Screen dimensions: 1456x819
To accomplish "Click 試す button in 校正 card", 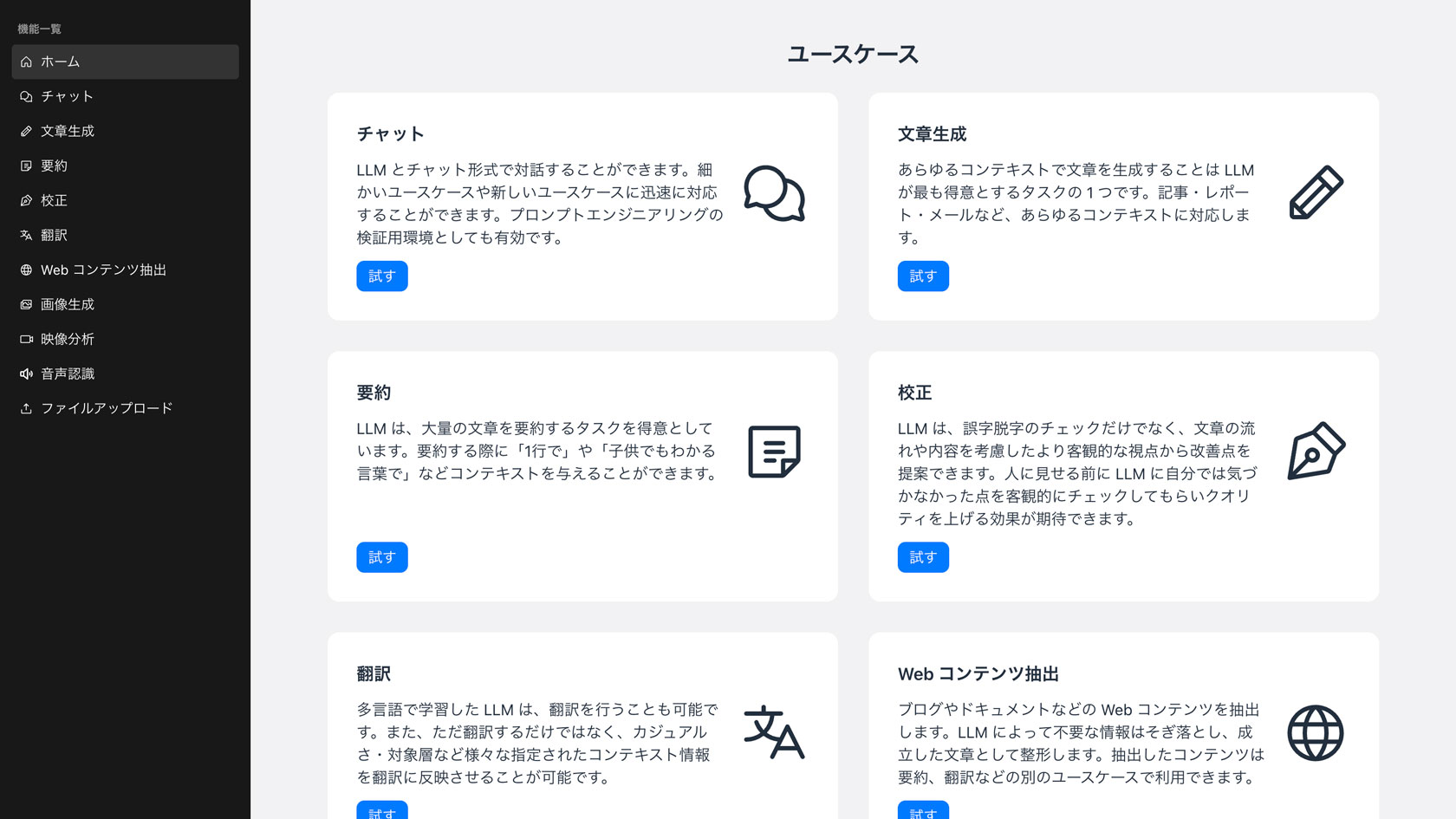I will pos(923,557).
